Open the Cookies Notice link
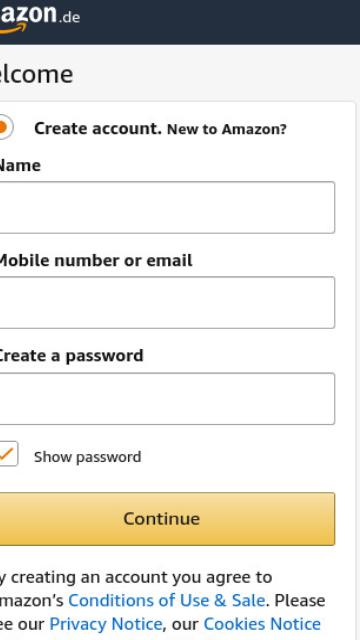Viewport: 360px width, 640px height. pos(262,624)
